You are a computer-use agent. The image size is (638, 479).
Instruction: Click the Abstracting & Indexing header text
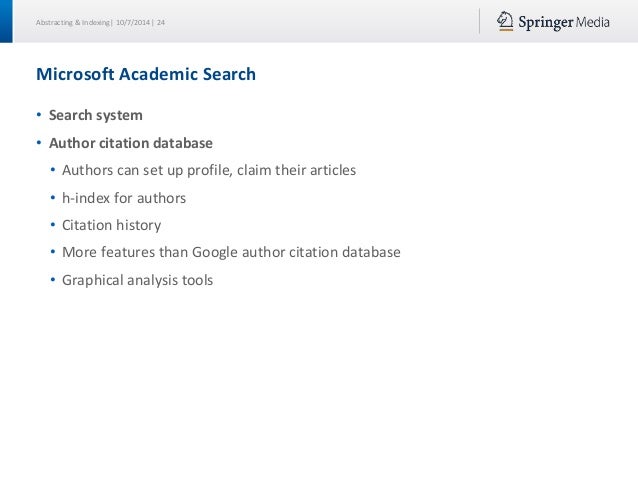tap(72, 22)
